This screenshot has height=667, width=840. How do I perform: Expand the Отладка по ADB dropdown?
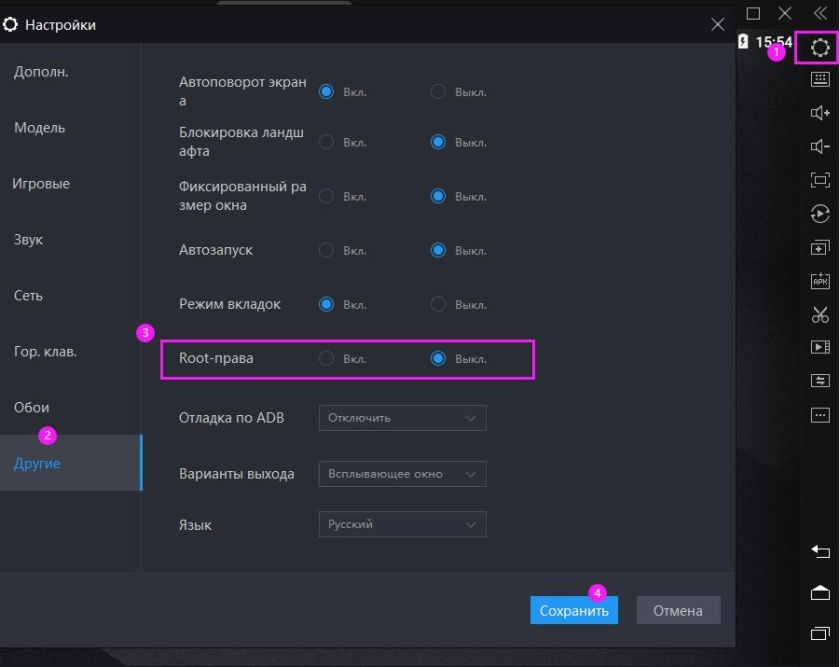[x=402, y=418]
